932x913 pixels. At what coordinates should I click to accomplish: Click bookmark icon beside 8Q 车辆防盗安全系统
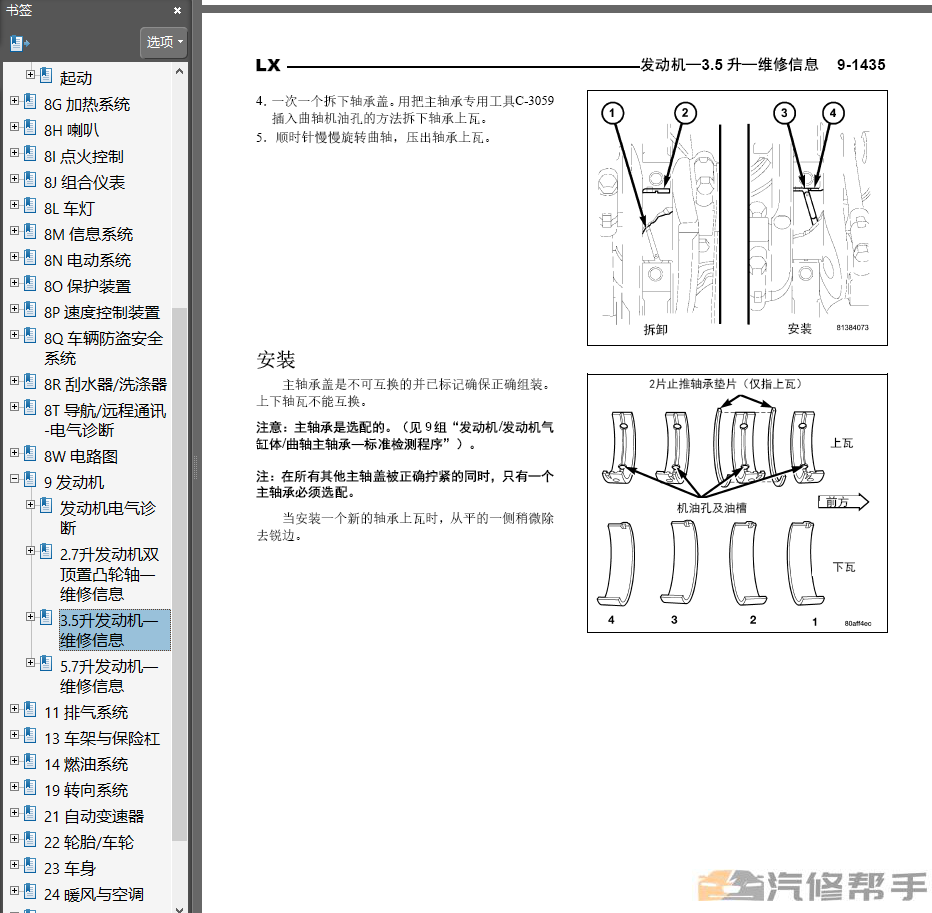coord(30,336)
